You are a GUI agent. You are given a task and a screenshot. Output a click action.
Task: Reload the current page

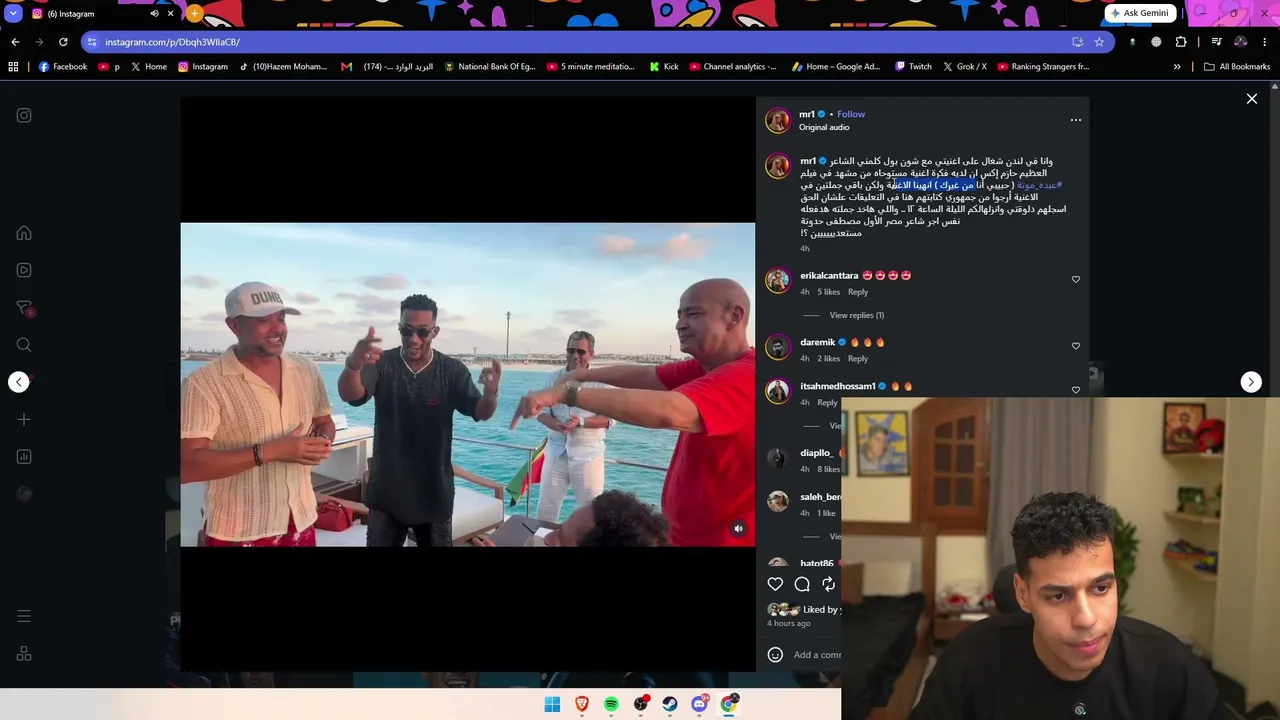[63, 42]
